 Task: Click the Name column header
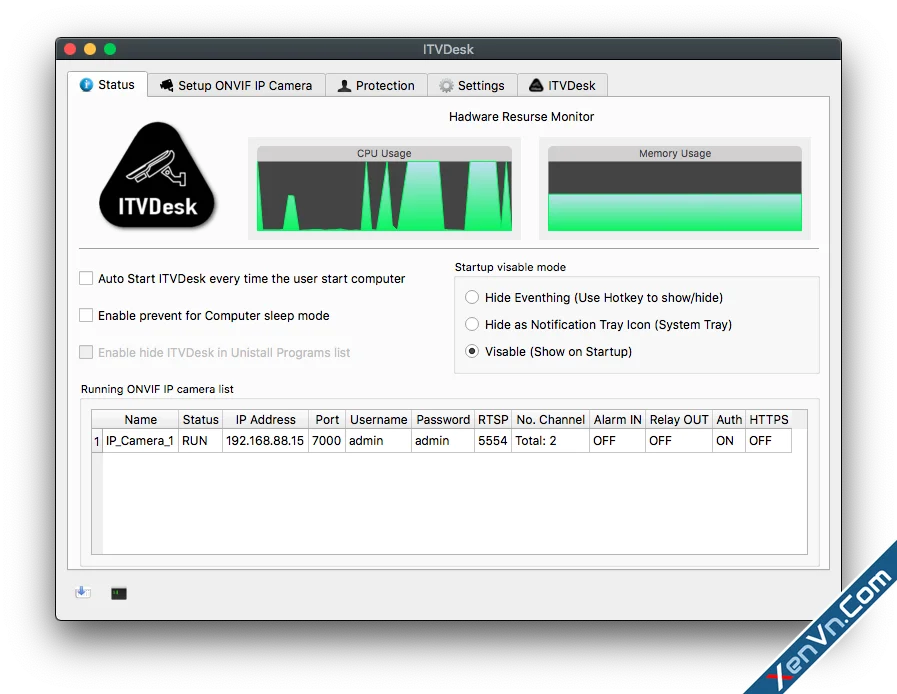pos(141,419)
